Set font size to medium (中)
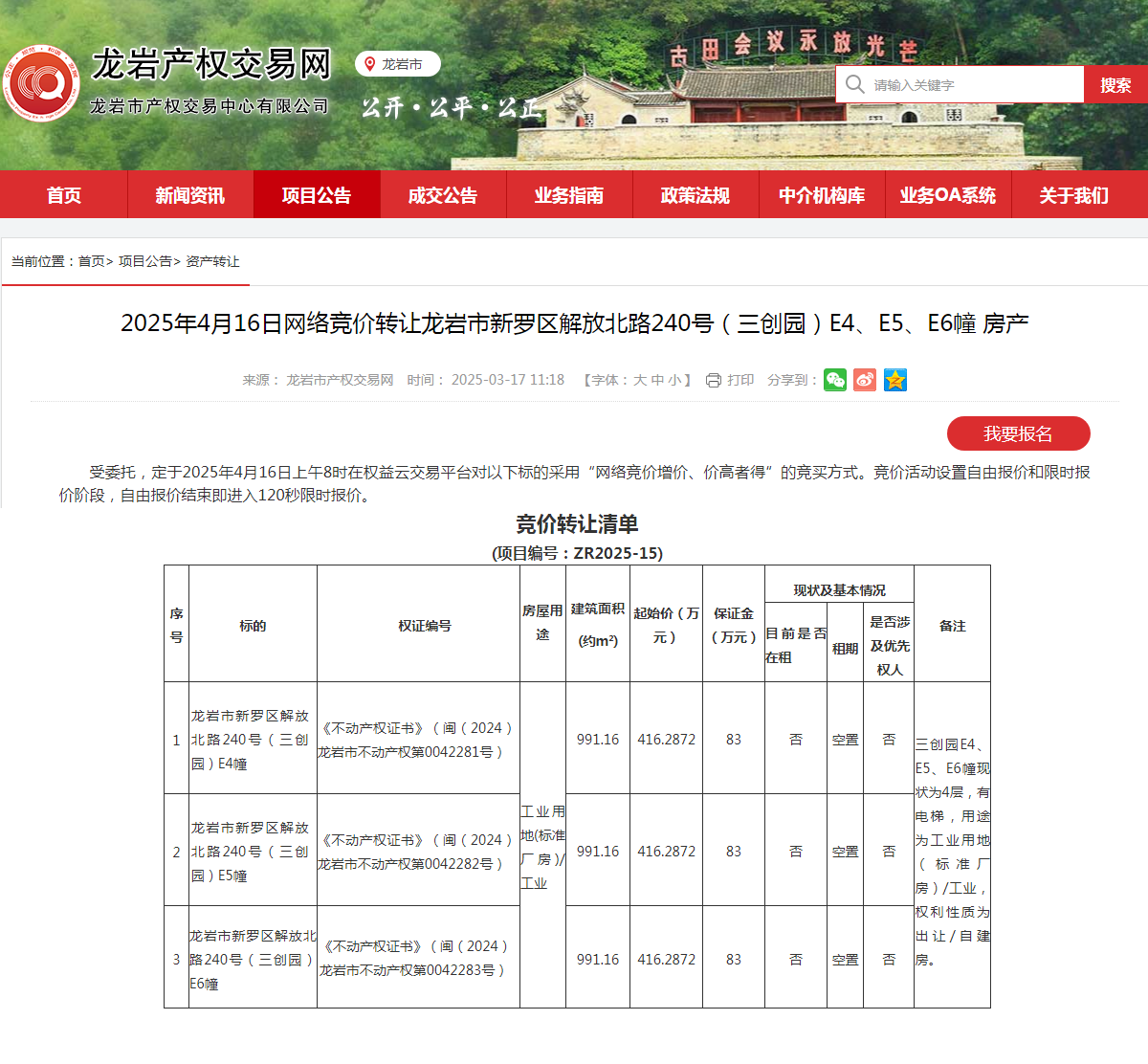Viewport: 1148px width, 1064px height. pos(657,380)
